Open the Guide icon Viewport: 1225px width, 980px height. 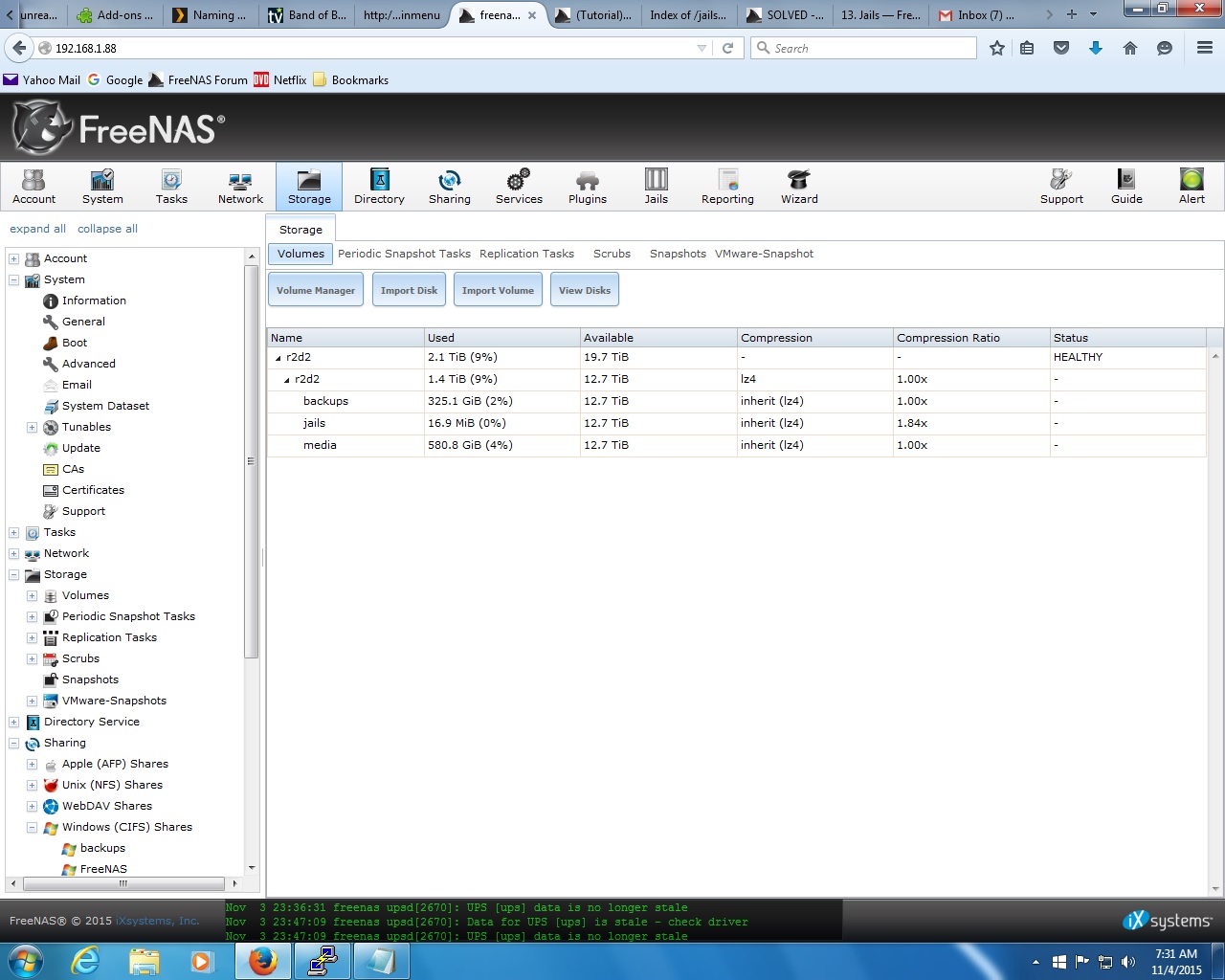[x=1126, y=186]
